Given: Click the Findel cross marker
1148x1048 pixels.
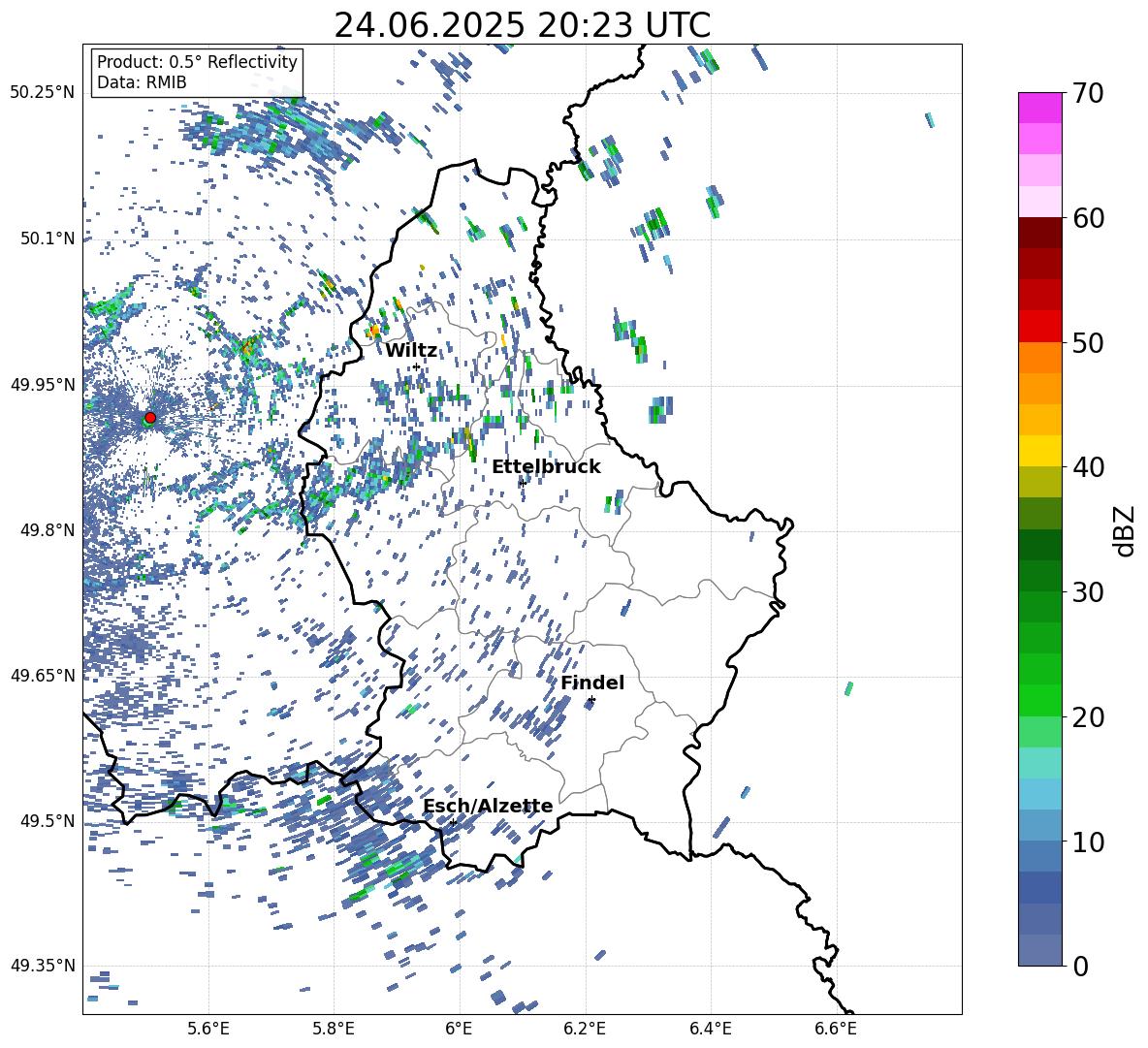Looking at the screenshot, I should coord(591,700).
